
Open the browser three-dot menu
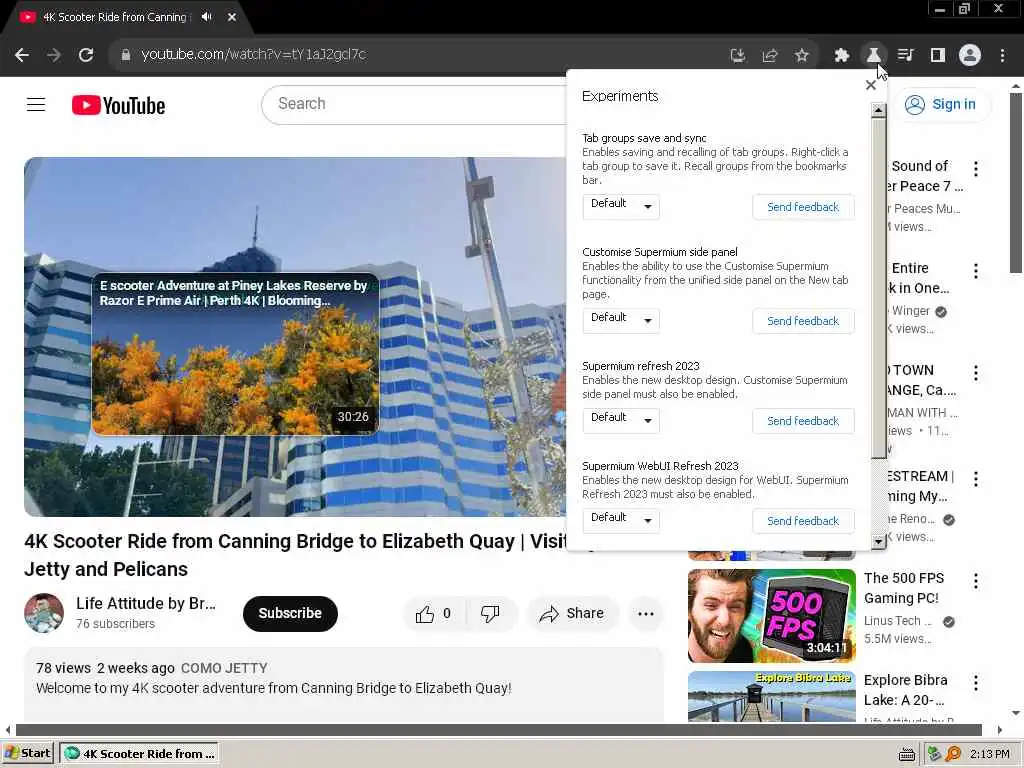pyautogui.click(x=1002, y=56)
